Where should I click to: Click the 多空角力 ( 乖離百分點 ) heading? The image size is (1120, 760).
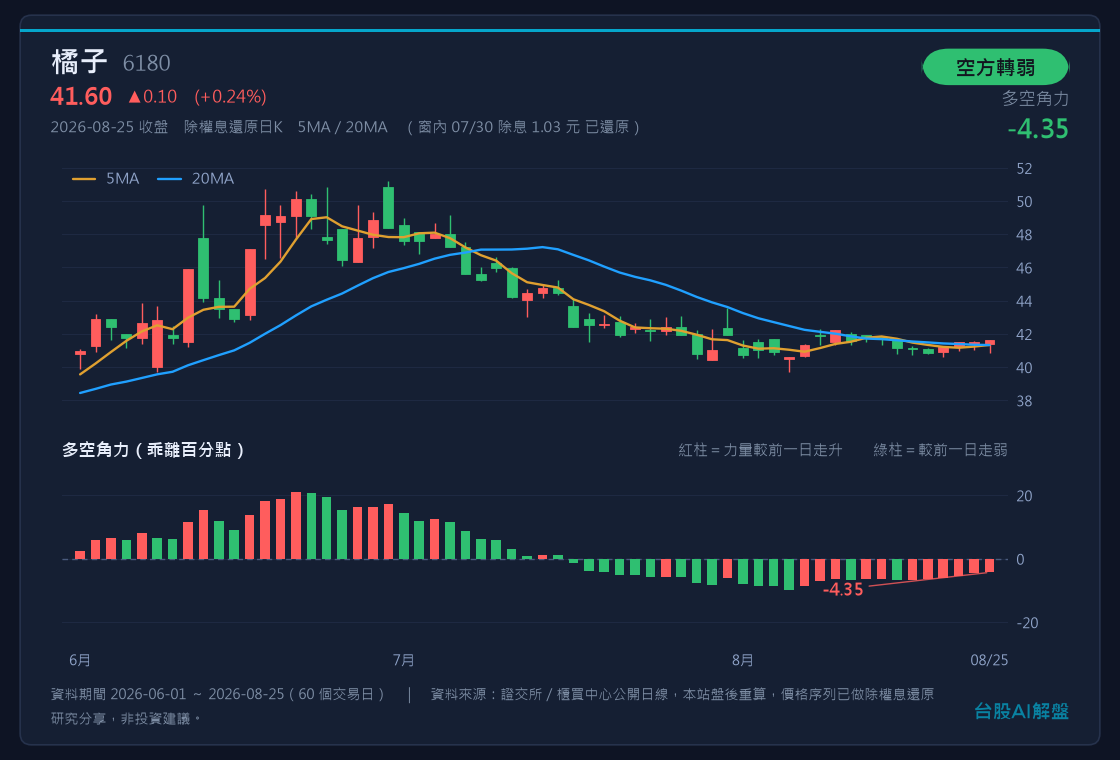coord(154,450)
